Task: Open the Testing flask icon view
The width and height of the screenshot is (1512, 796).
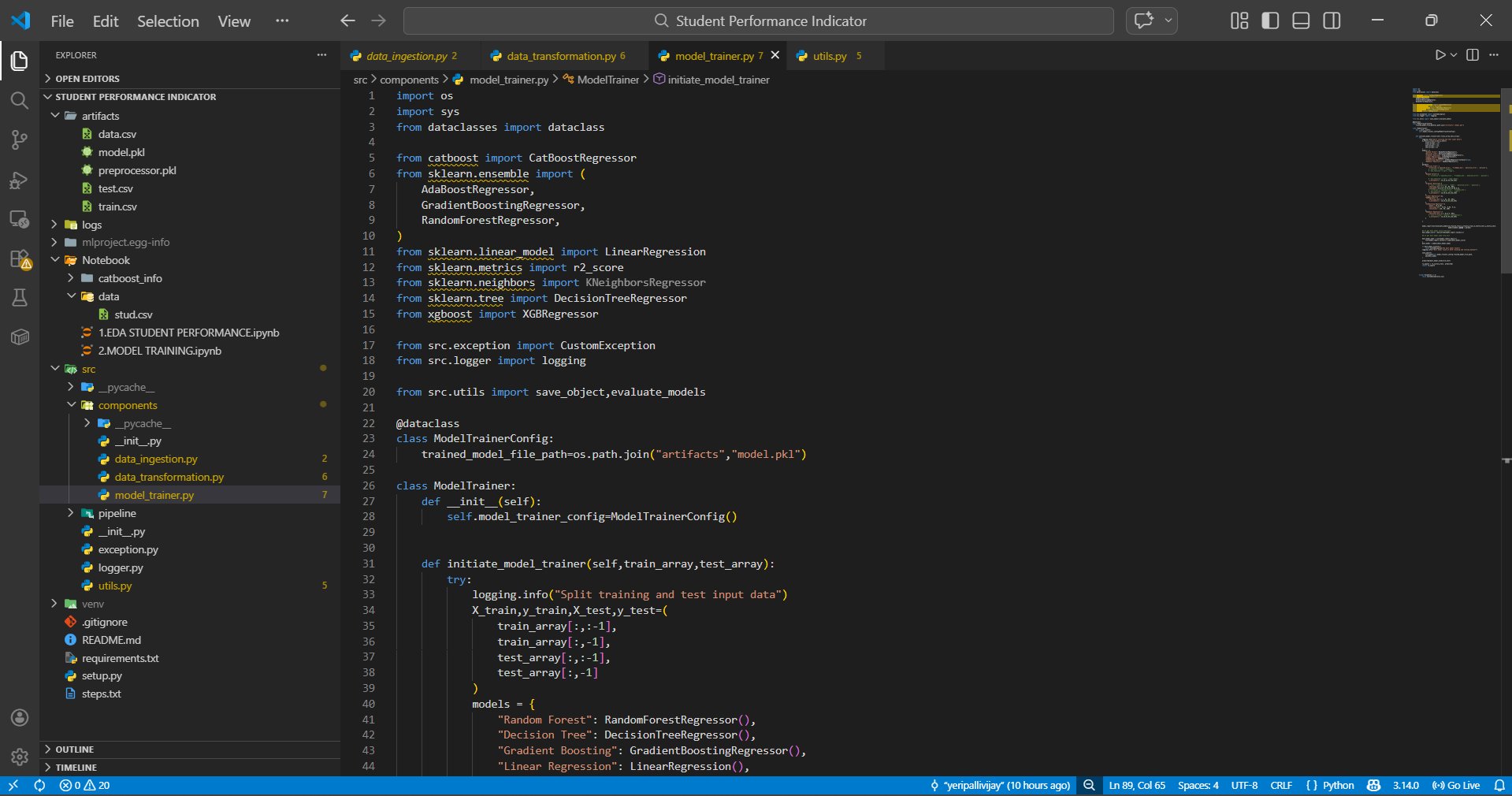Action: point(20,298)
